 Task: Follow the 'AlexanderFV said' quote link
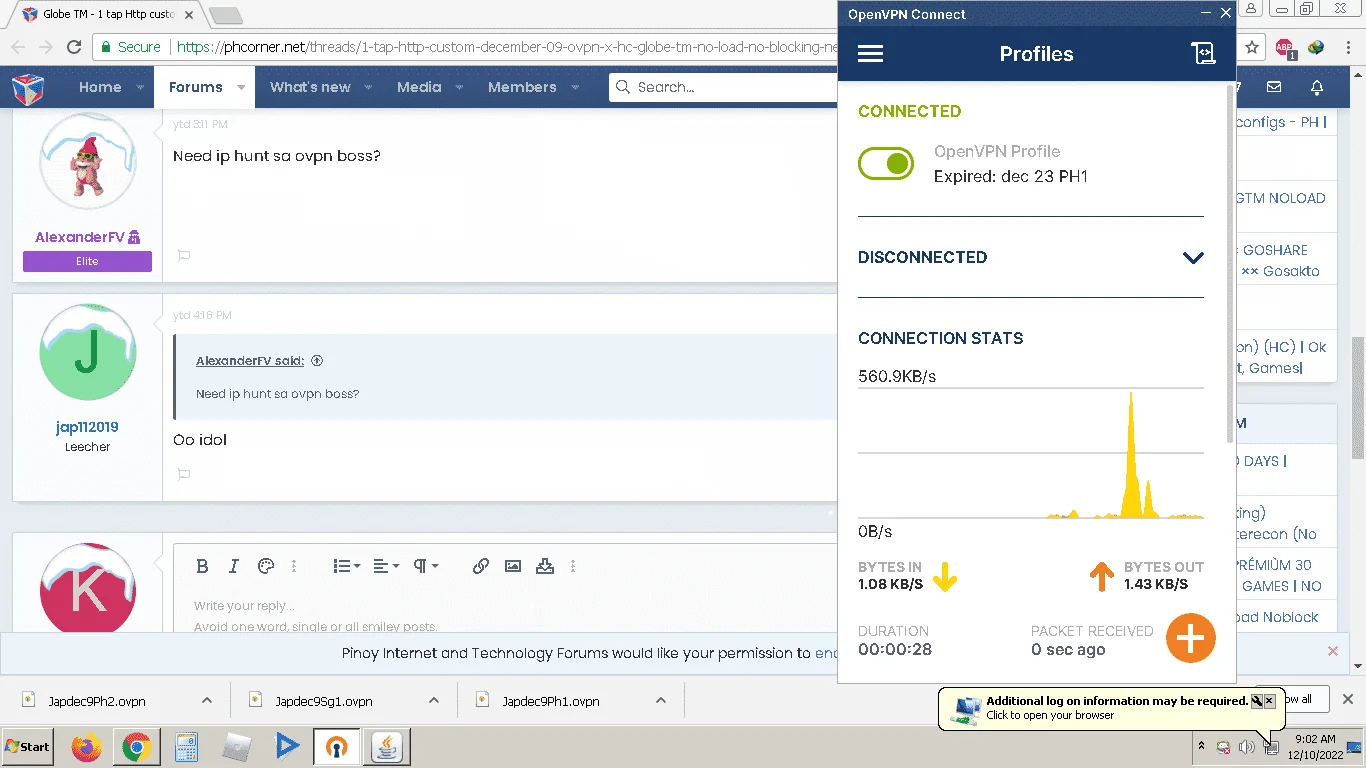250,361
